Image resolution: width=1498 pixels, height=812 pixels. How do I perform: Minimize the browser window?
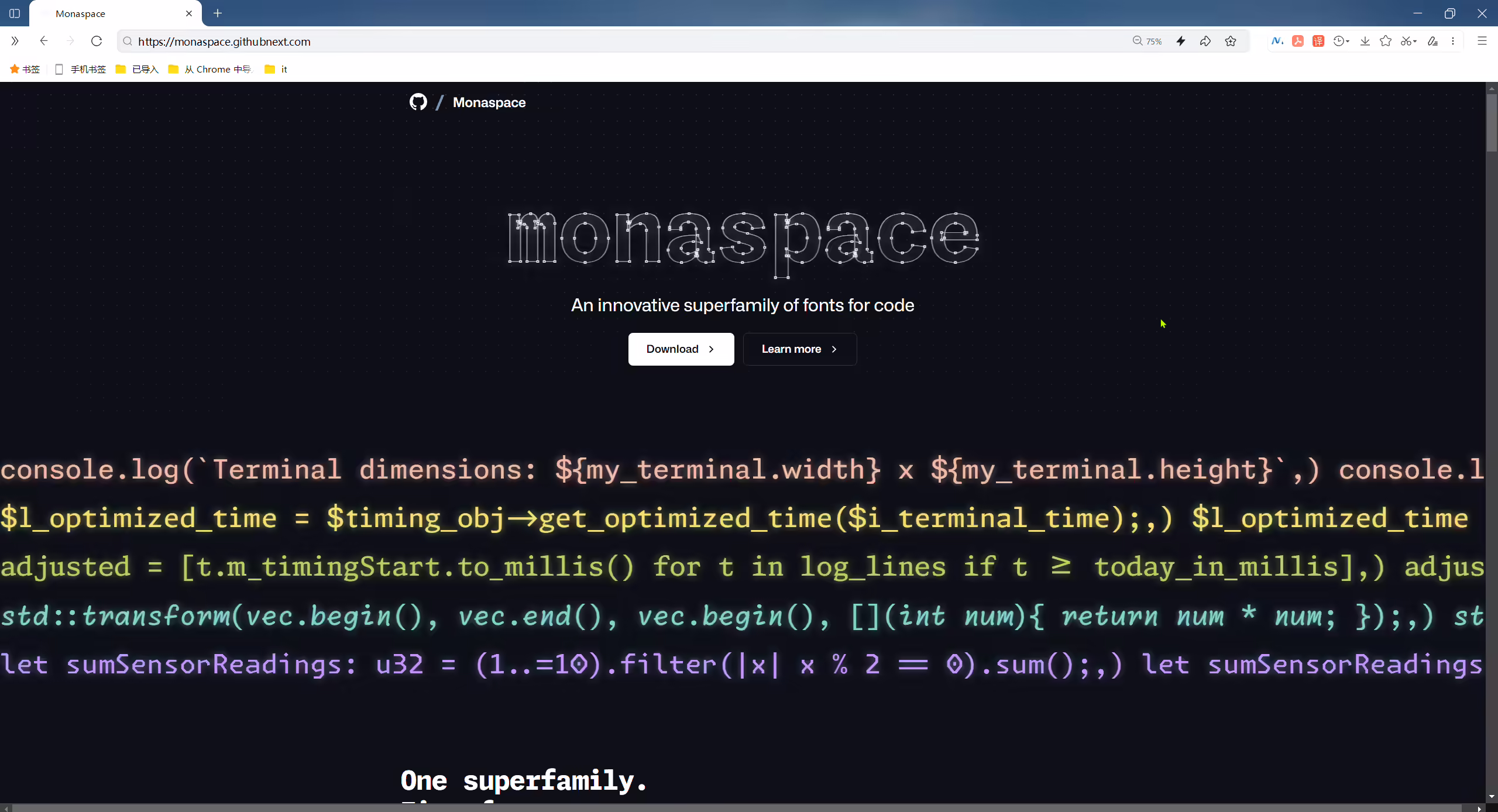pyautogui.click(x=1417, y=13)
